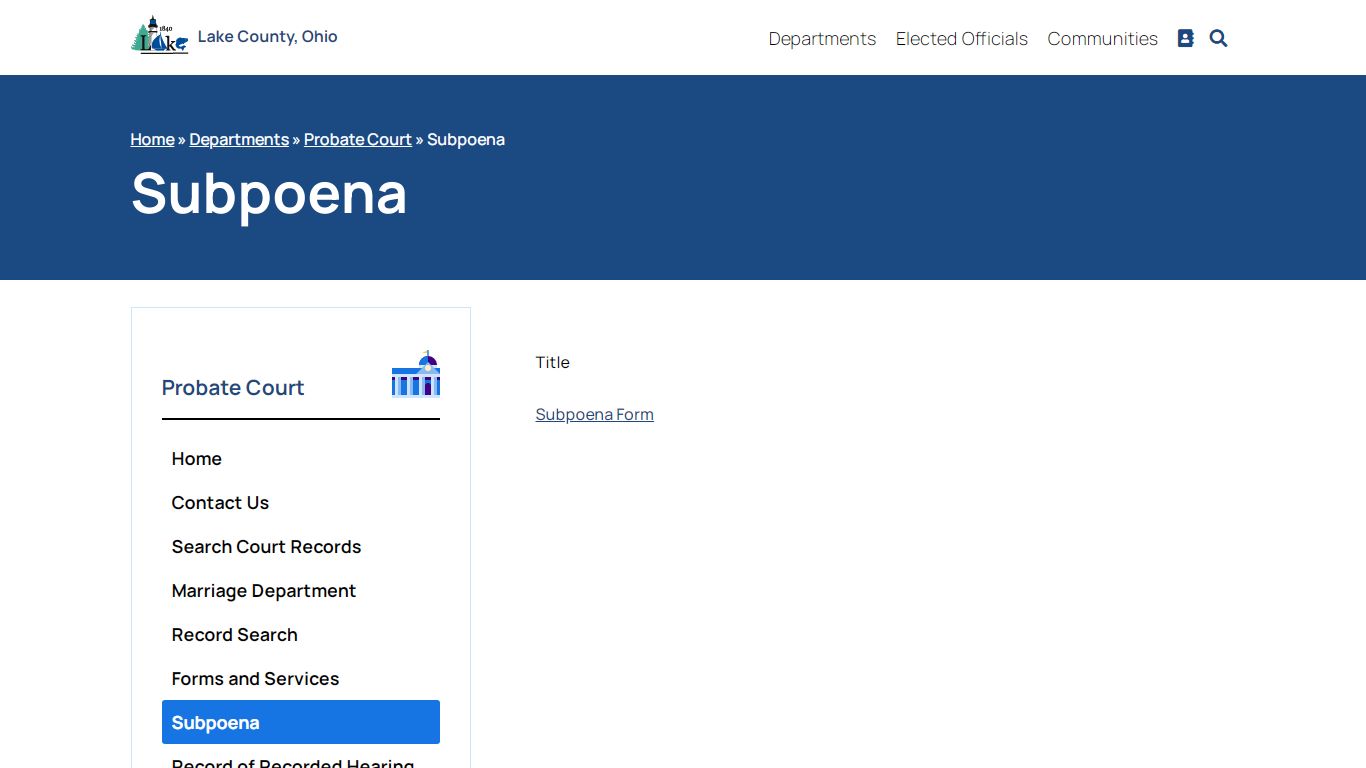
Task: Follow the Home breadcrumb link
Action: click(x=152, y=139)
